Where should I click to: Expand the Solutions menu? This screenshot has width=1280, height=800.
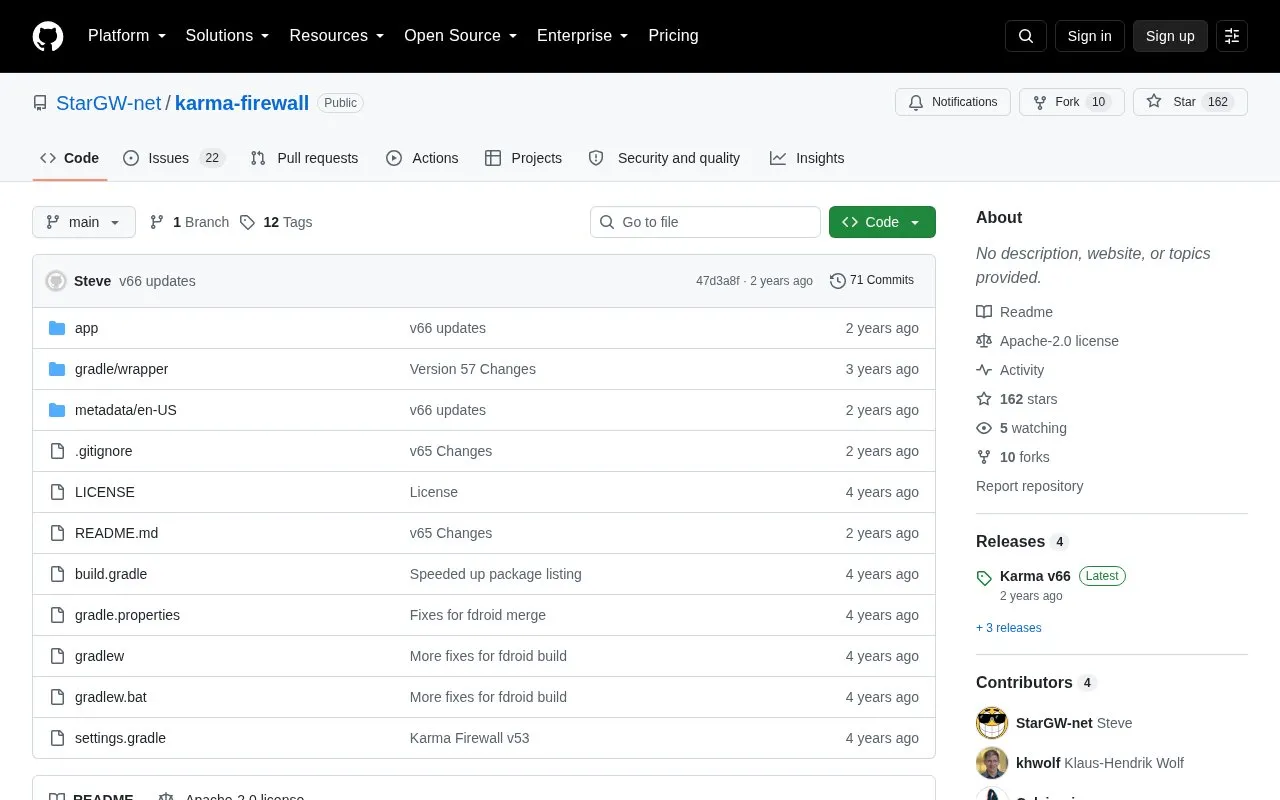[x=228, y=36]
